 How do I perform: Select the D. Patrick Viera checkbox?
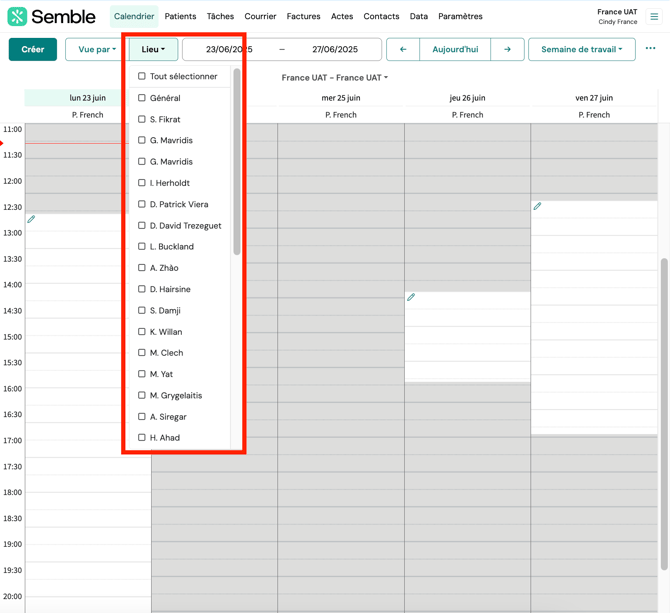click(142, 204)
